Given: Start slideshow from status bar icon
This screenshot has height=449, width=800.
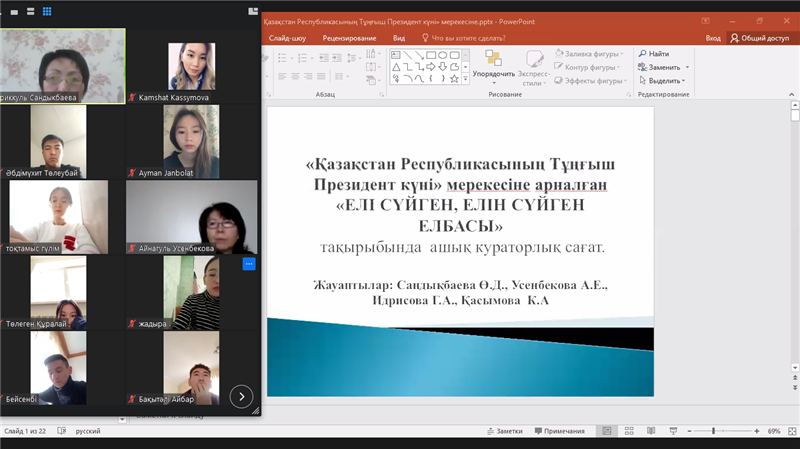Looking at the screenshot, I should coord(672,431).
